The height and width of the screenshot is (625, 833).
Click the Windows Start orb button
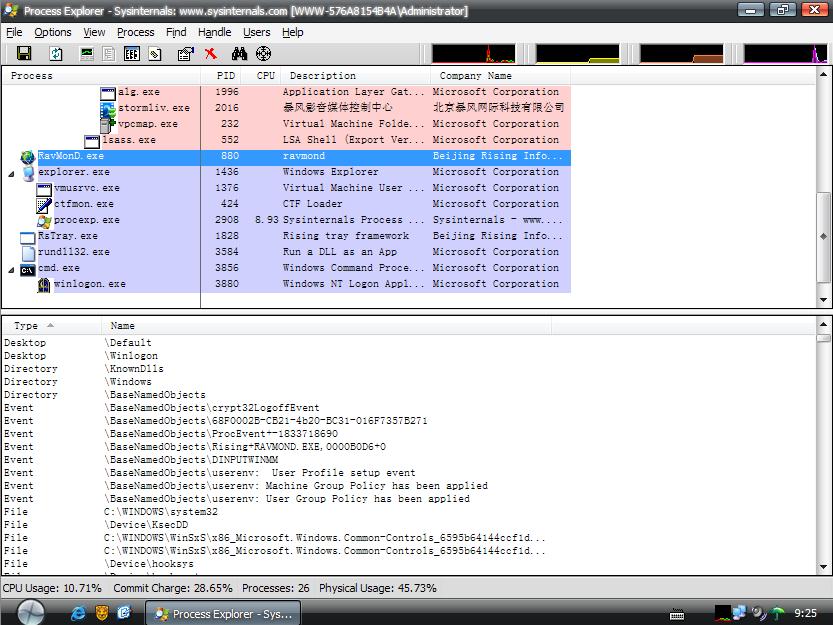click(x=31, y=611)
